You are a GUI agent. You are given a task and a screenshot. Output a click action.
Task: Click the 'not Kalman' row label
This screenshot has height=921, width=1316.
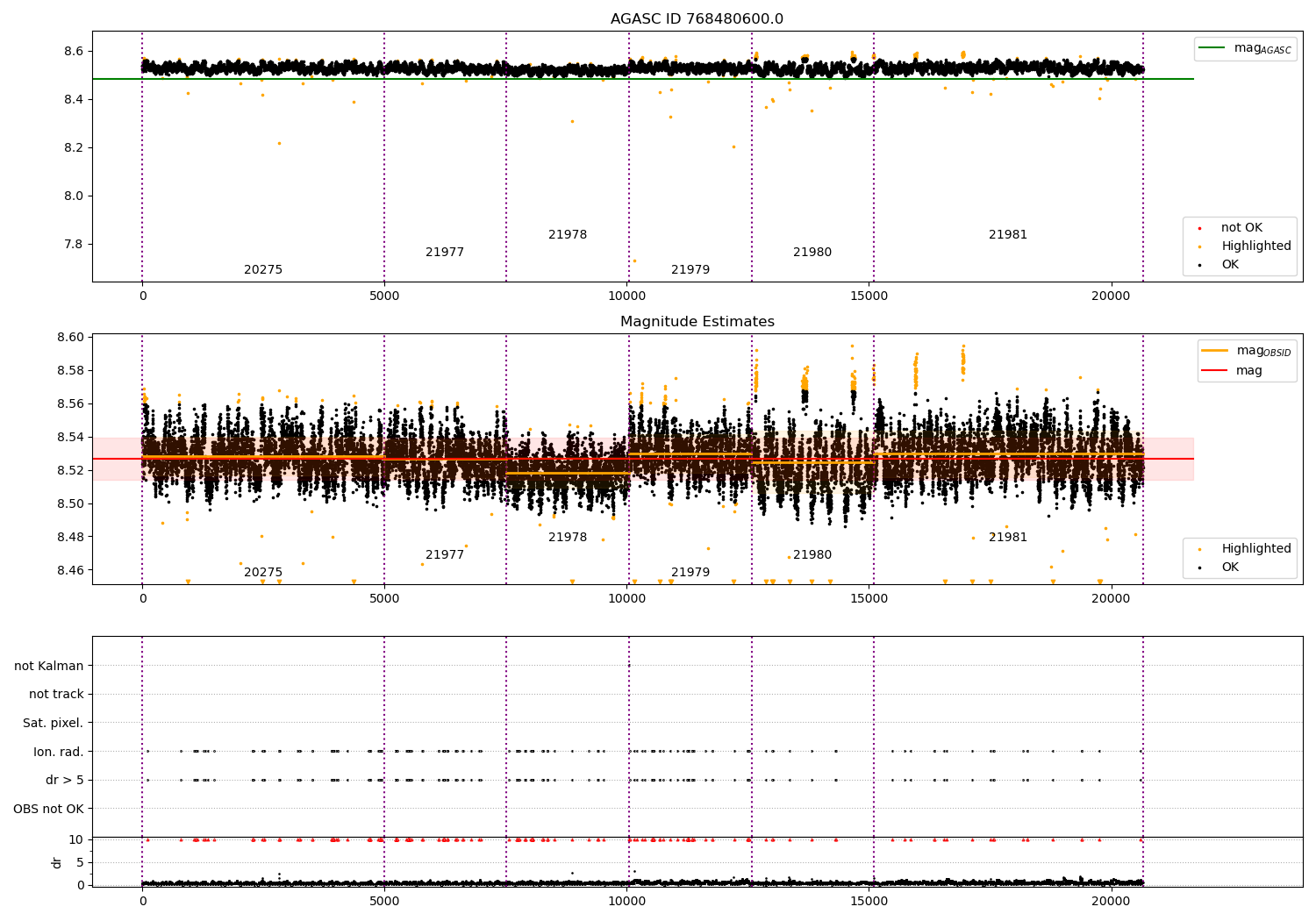click(x=49, y=666)
